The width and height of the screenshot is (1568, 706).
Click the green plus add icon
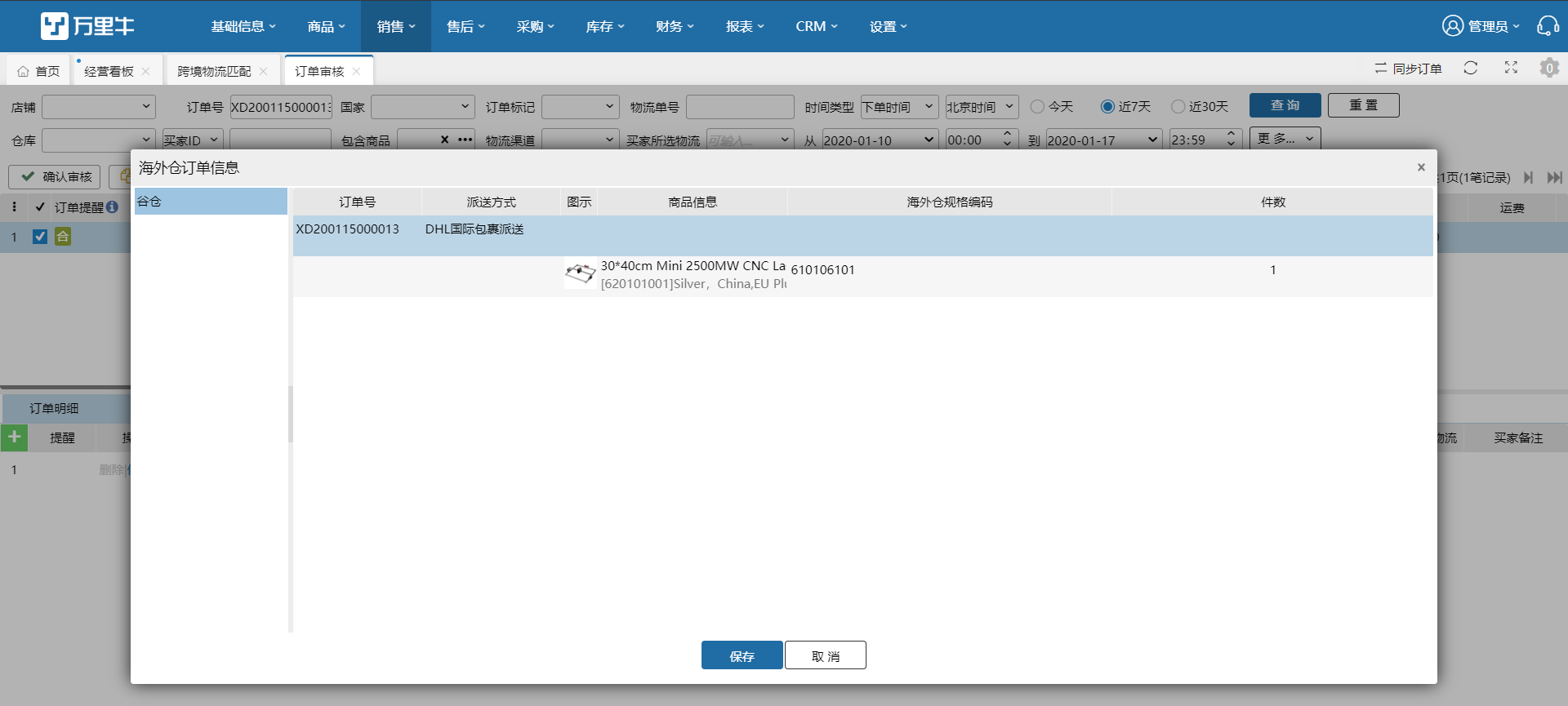coord(14,437)
